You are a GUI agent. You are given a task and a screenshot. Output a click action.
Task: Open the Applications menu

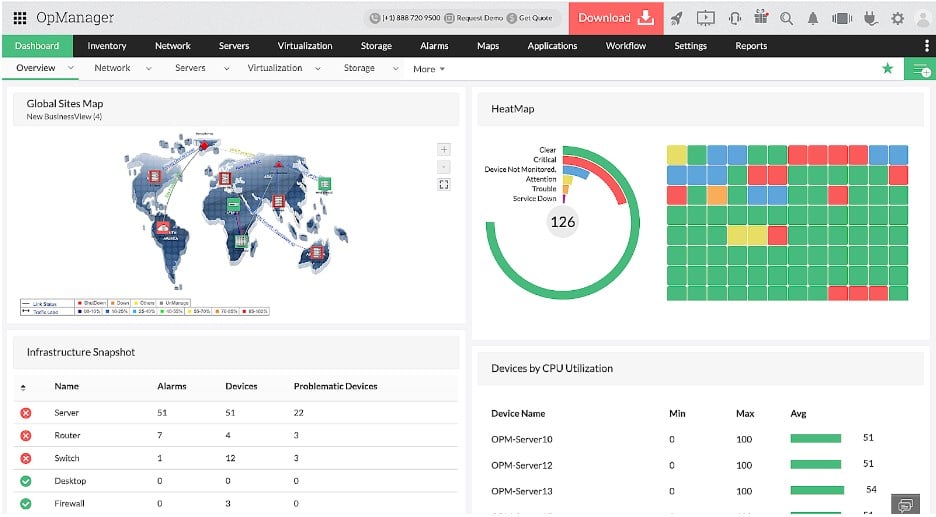tap(552, 46)
